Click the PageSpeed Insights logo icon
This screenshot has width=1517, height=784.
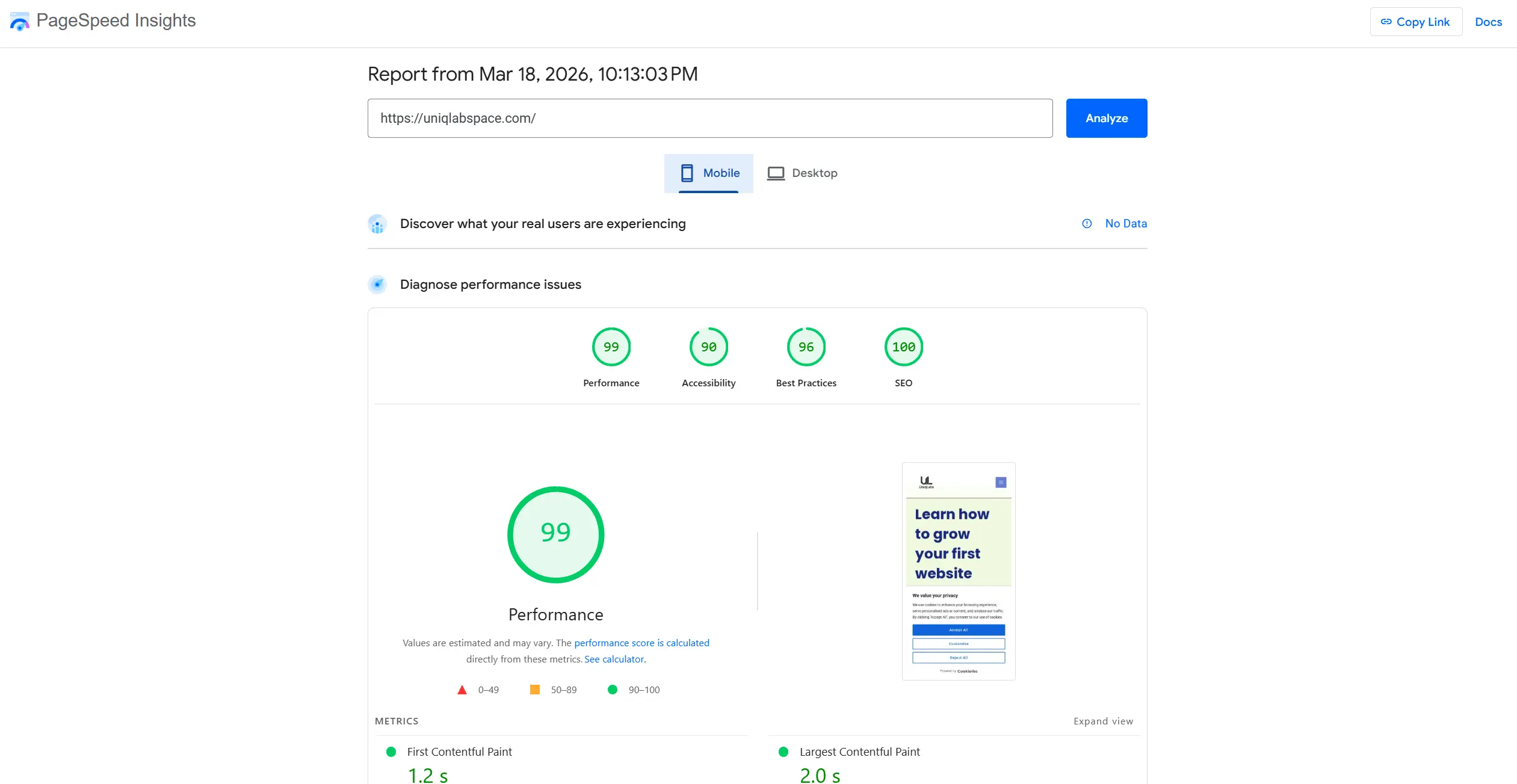pos(19,22)
